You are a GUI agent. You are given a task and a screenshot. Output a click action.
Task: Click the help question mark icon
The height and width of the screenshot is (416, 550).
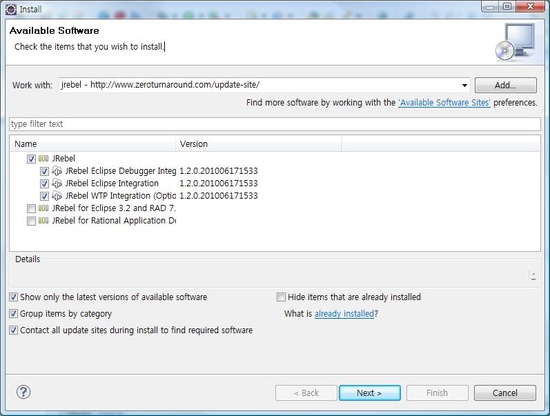click(24, 392)
